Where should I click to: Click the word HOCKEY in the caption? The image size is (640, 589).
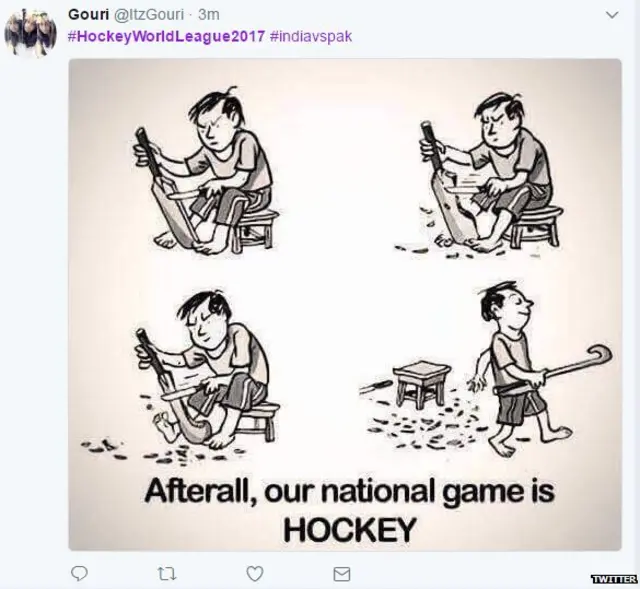click(x=350, y=529)
